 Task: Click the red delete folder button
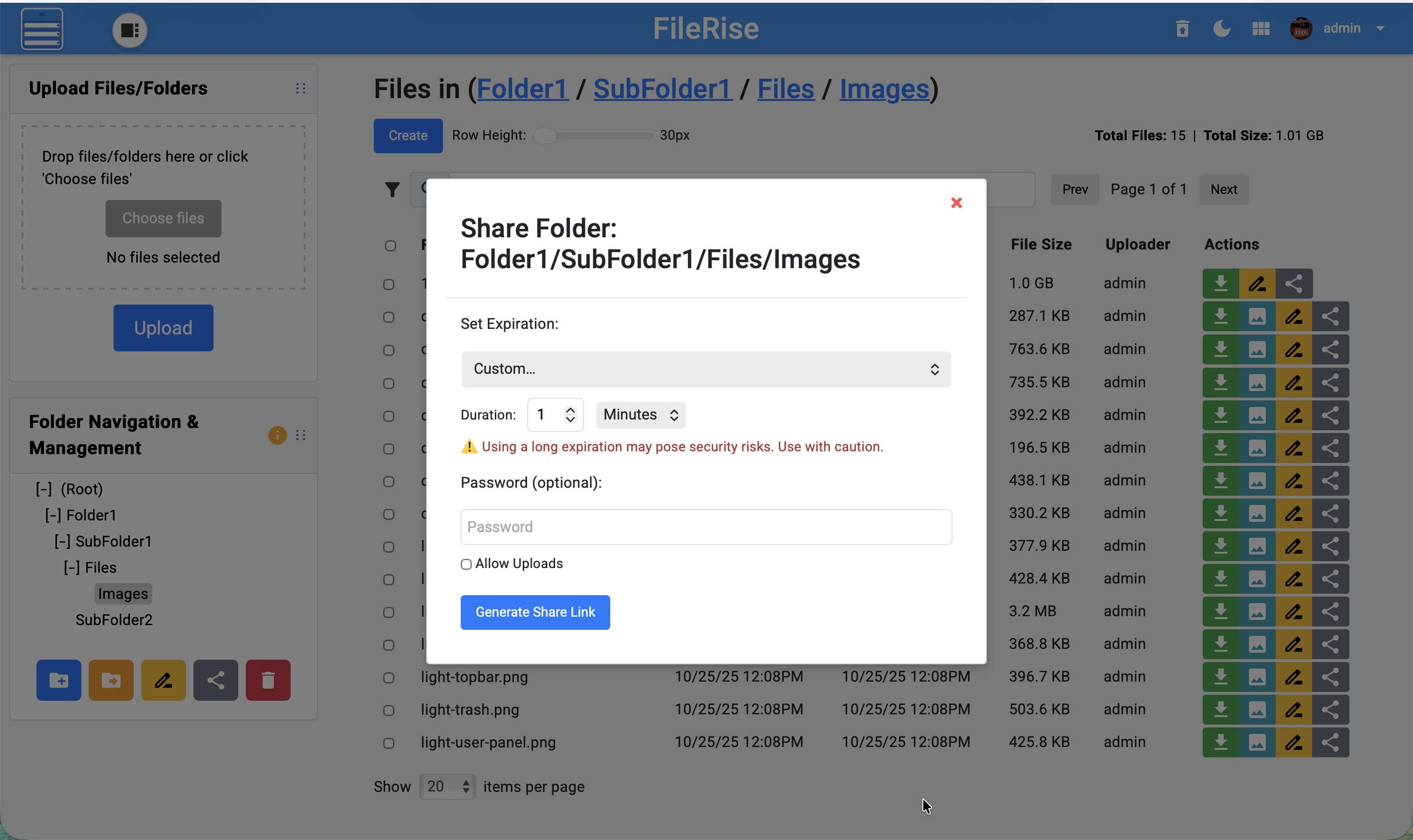268,680
